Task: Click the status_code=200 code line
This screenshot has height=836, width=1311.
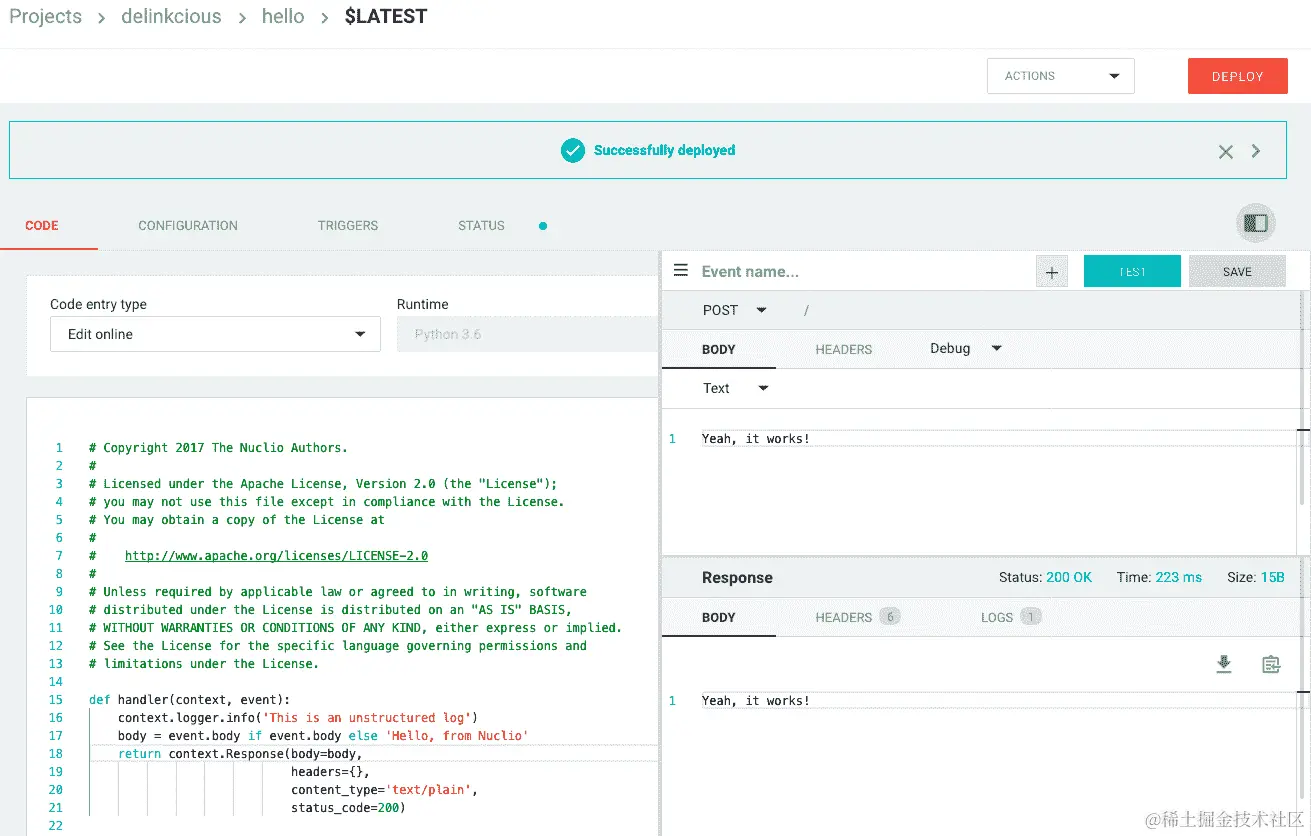Action: [348, 808]
